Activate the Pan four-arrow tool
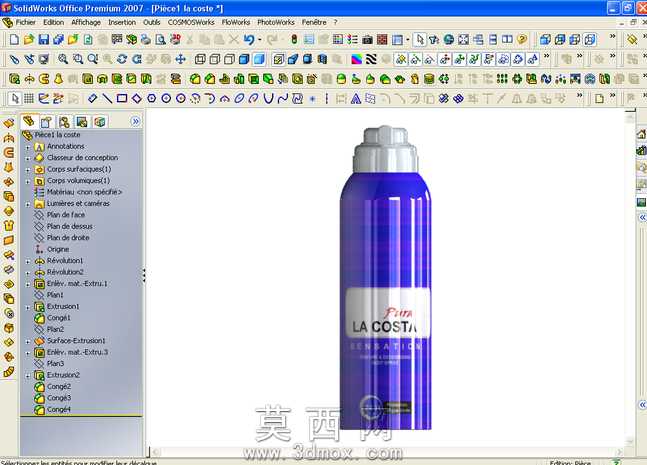The image size is (647, 465). pos(180,59)
